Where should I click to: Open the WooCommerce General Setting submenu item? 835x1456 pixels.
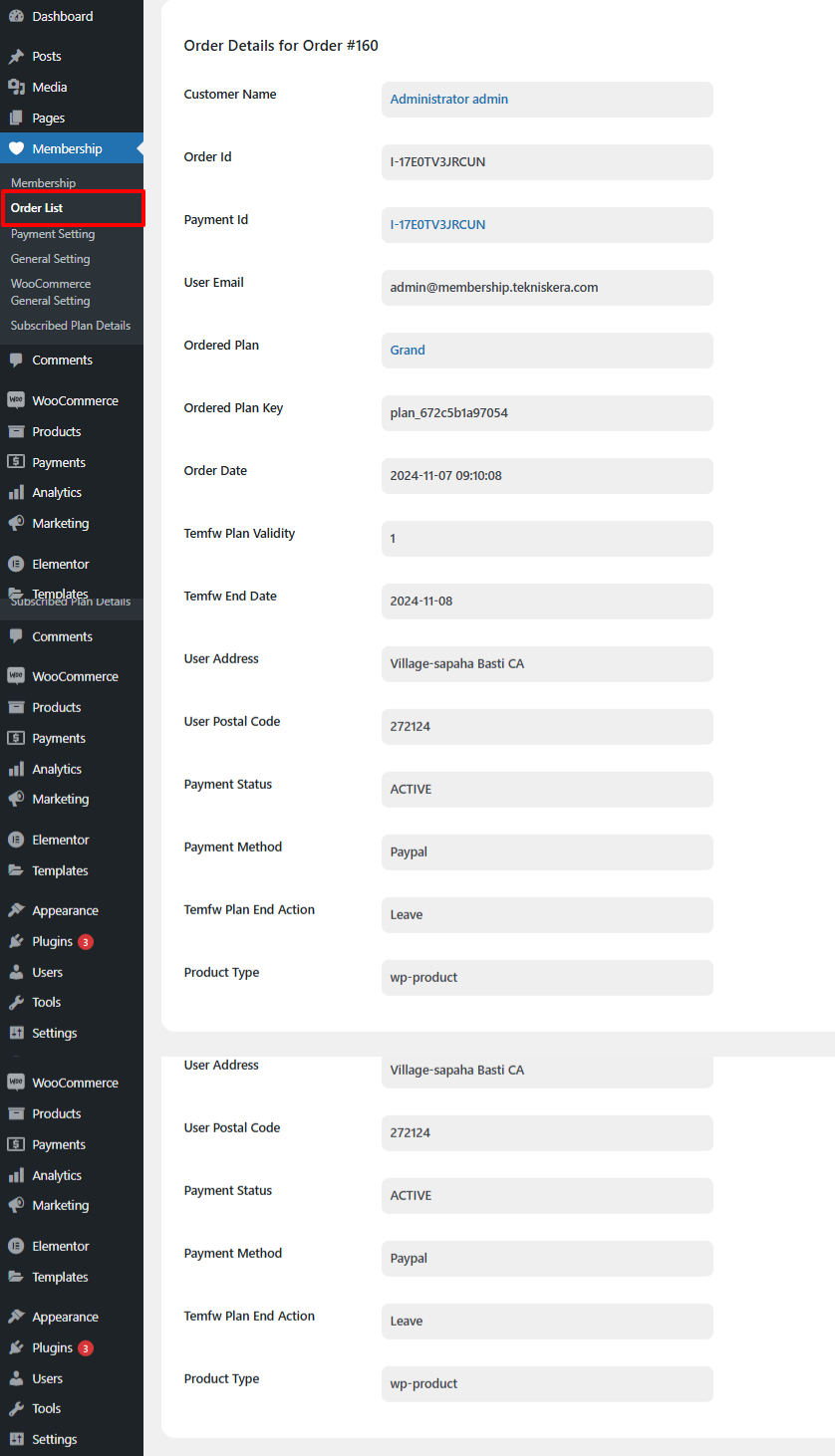(x=51, y=292)
